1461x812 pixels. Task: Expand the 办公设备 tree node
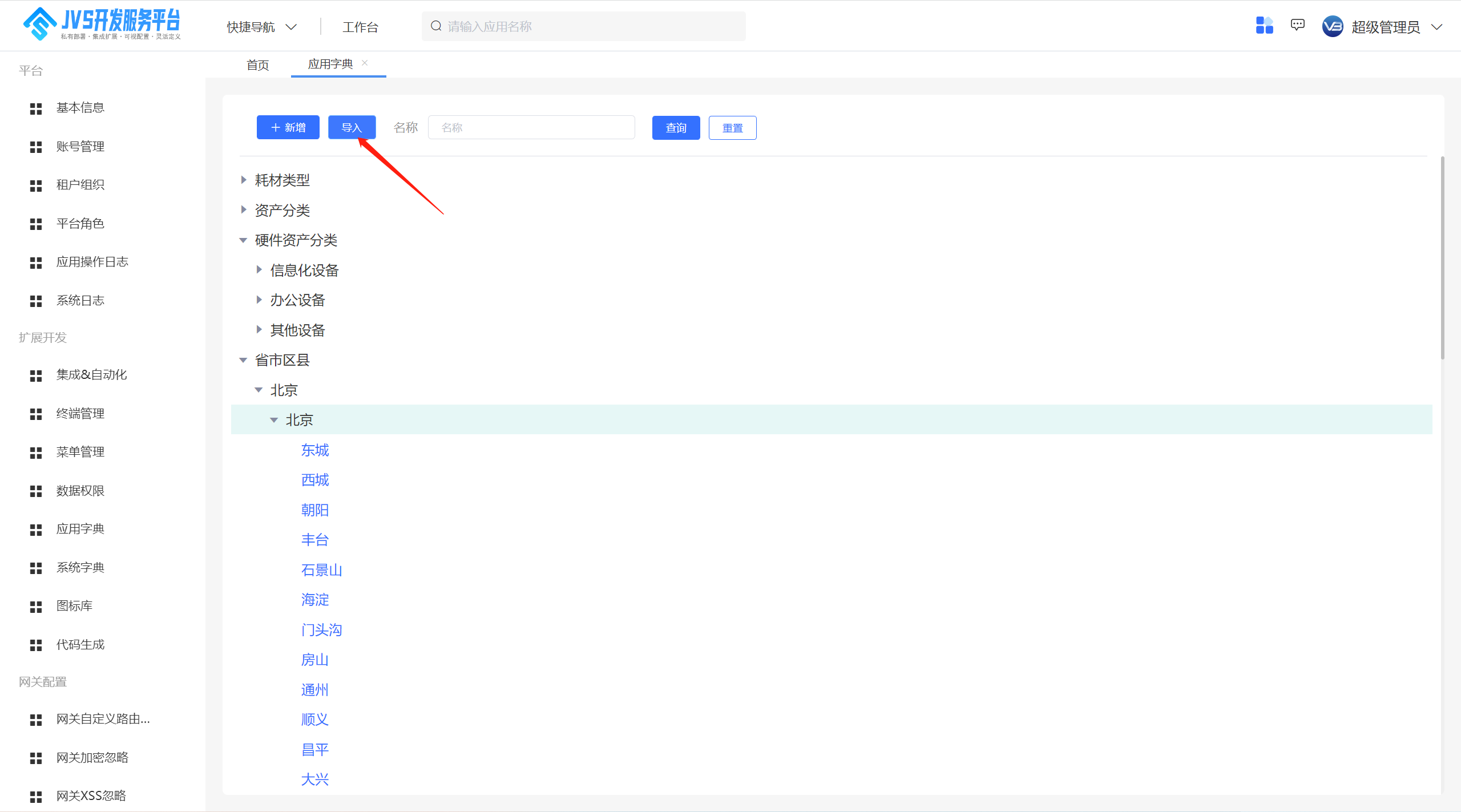coord(259,300)
